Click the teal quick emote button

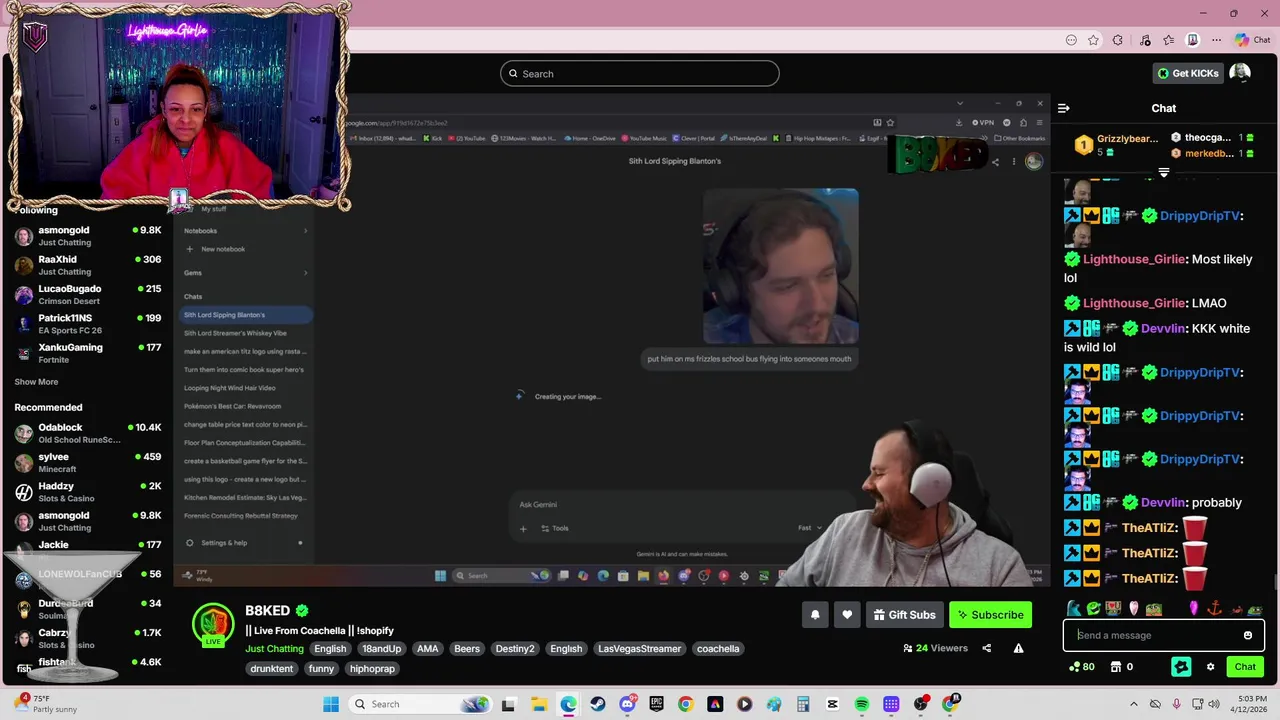(1181, 667)
